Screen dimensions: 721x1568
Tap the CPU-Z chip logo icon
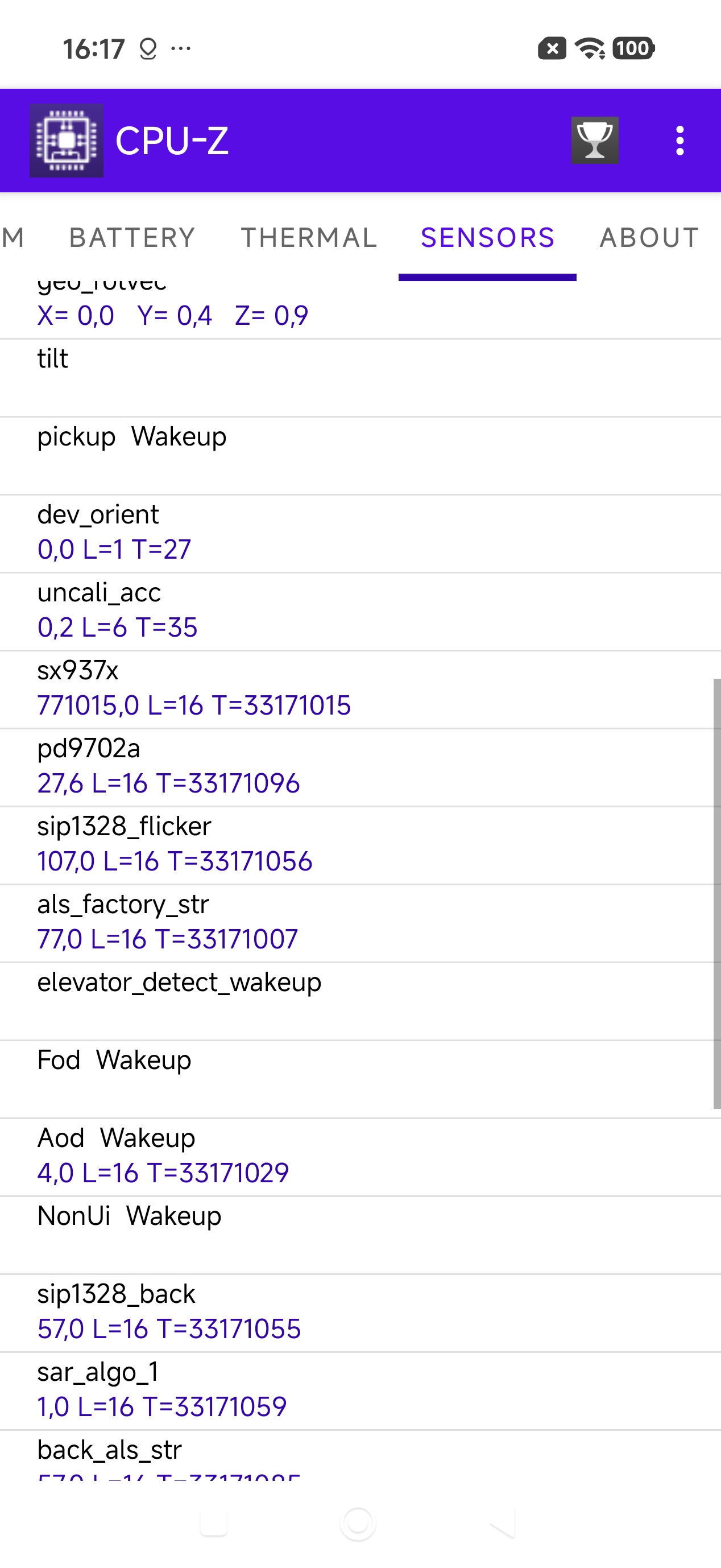[67, 141]
